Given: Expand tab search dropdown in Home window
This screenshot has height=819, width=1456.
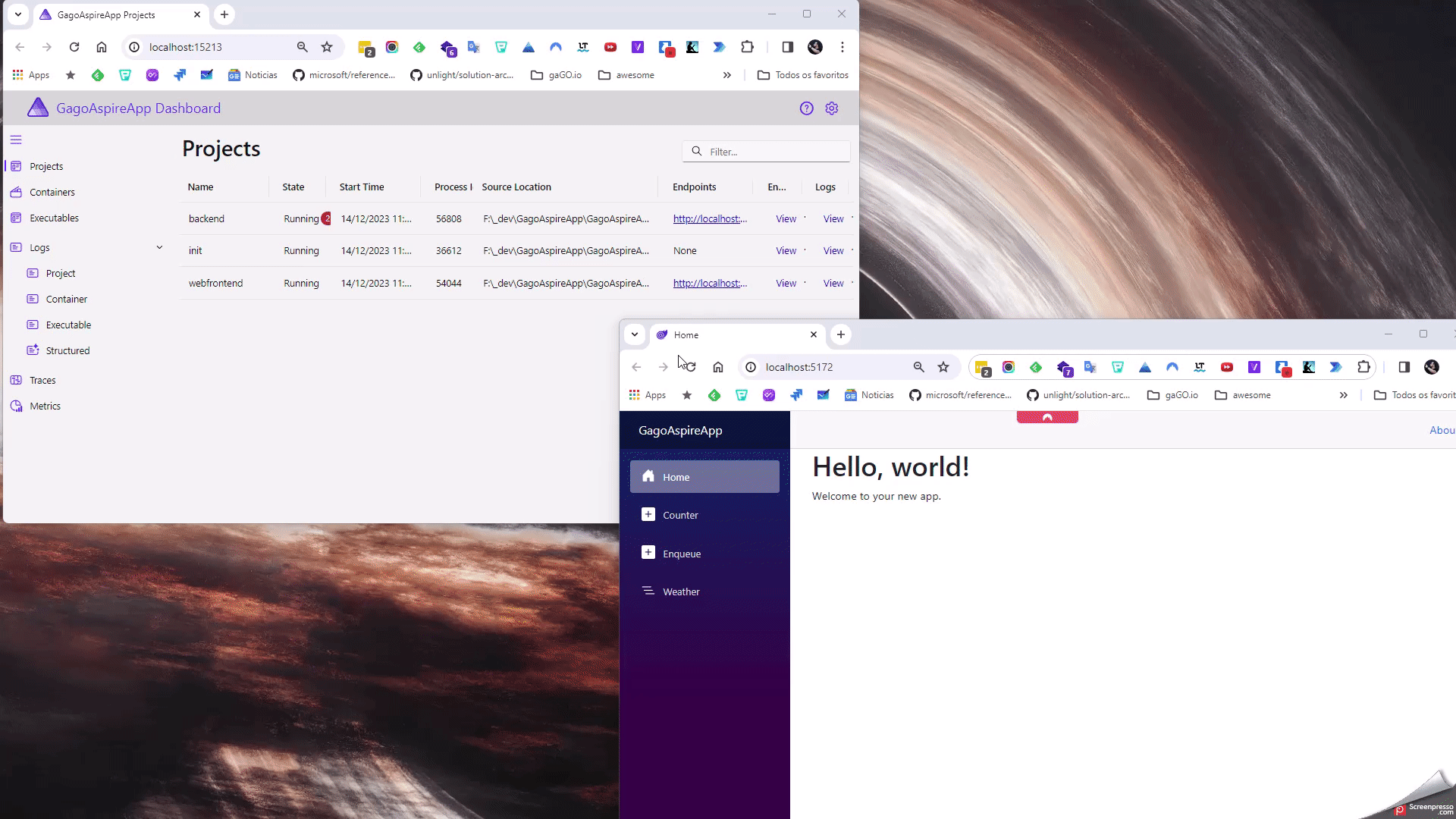Looking at the screenshot, I should 635,334.
